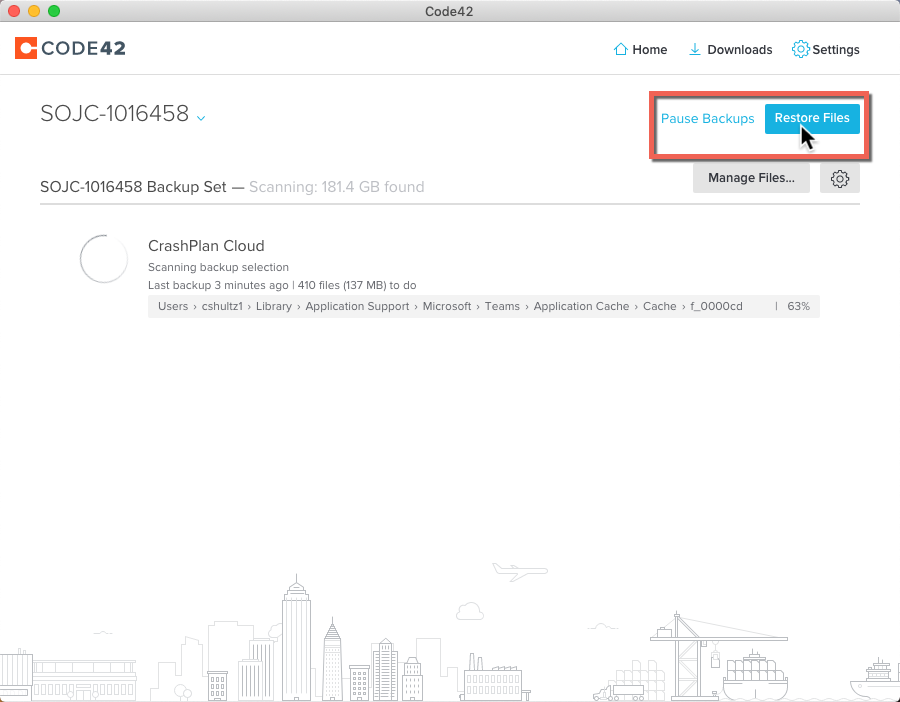The width and height of the screenshot is (900, 702).
Task: Click 'Application Support' in the file path
Action: point(357,307)
